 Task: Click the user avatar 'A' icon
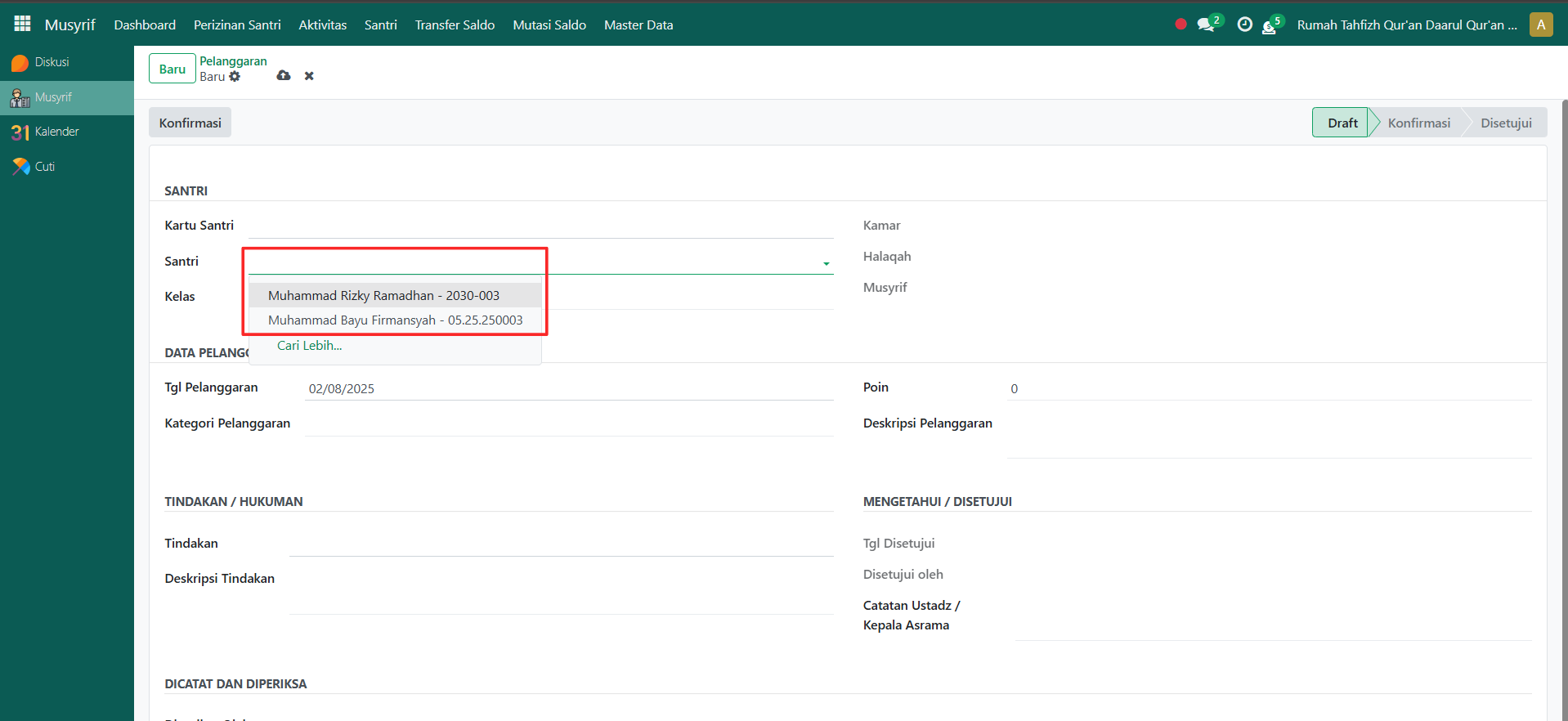1540,25
